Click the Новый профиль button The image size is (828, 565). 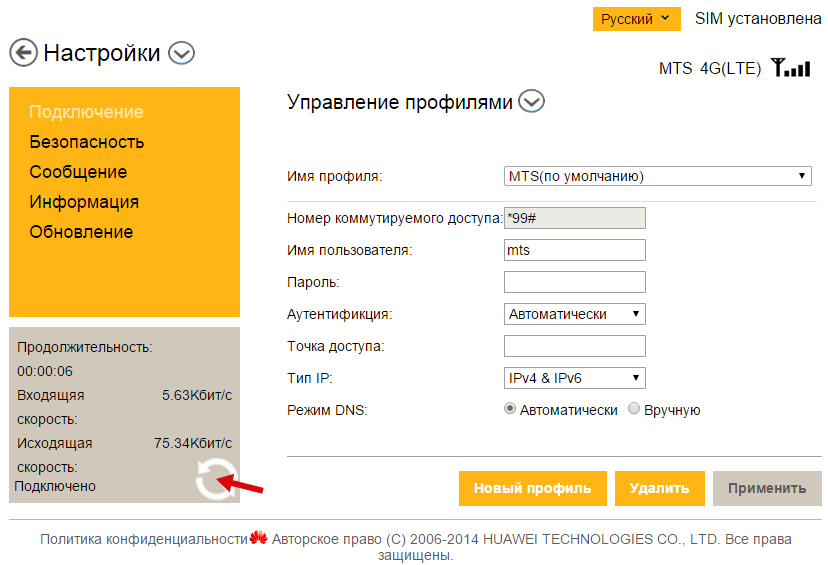tap(532, 488)
